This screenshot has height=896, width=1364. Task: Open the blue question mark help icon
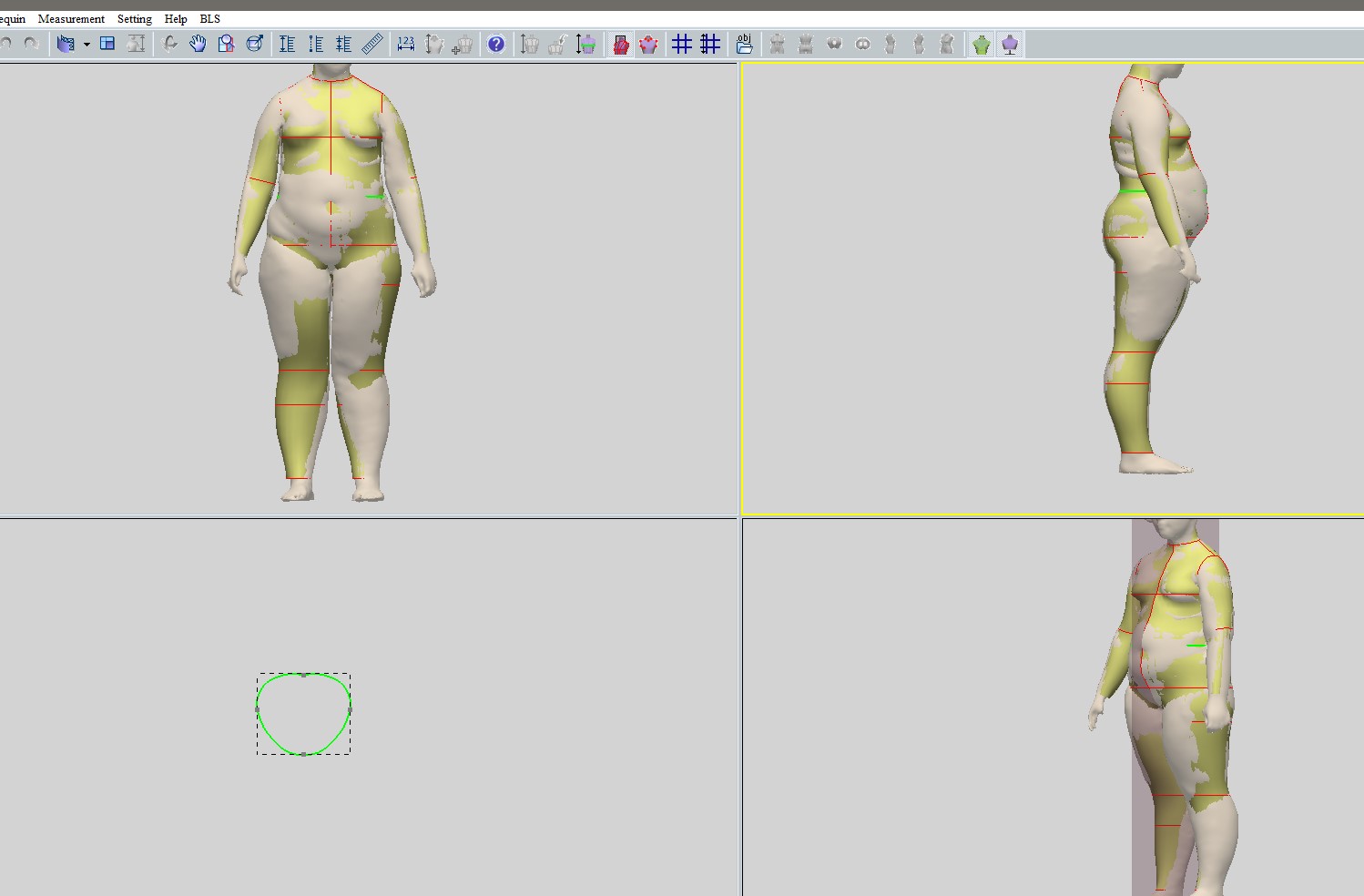pos(495,44)
